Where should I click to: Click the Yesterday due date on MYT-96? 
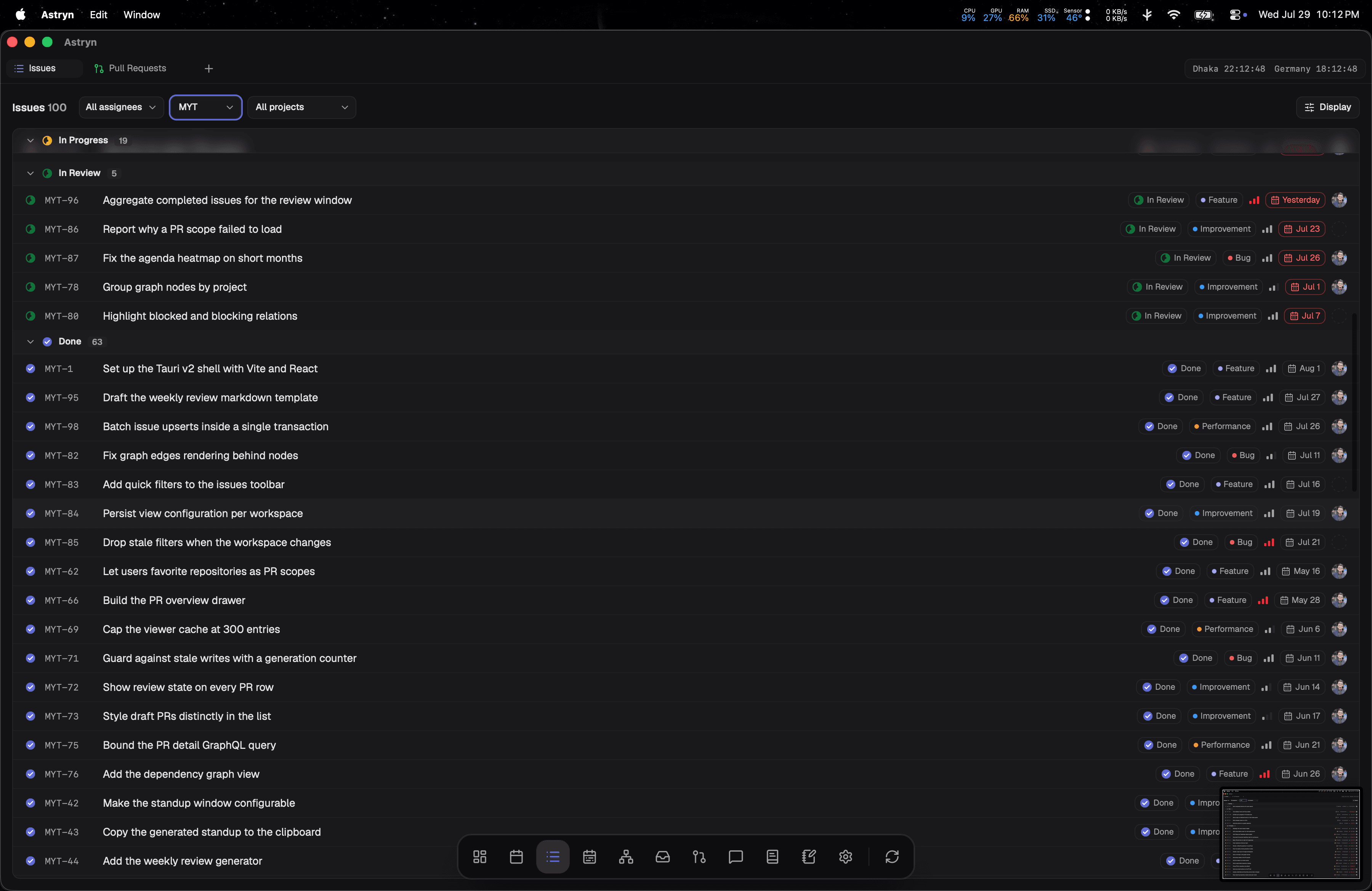tap(1295, 200)
